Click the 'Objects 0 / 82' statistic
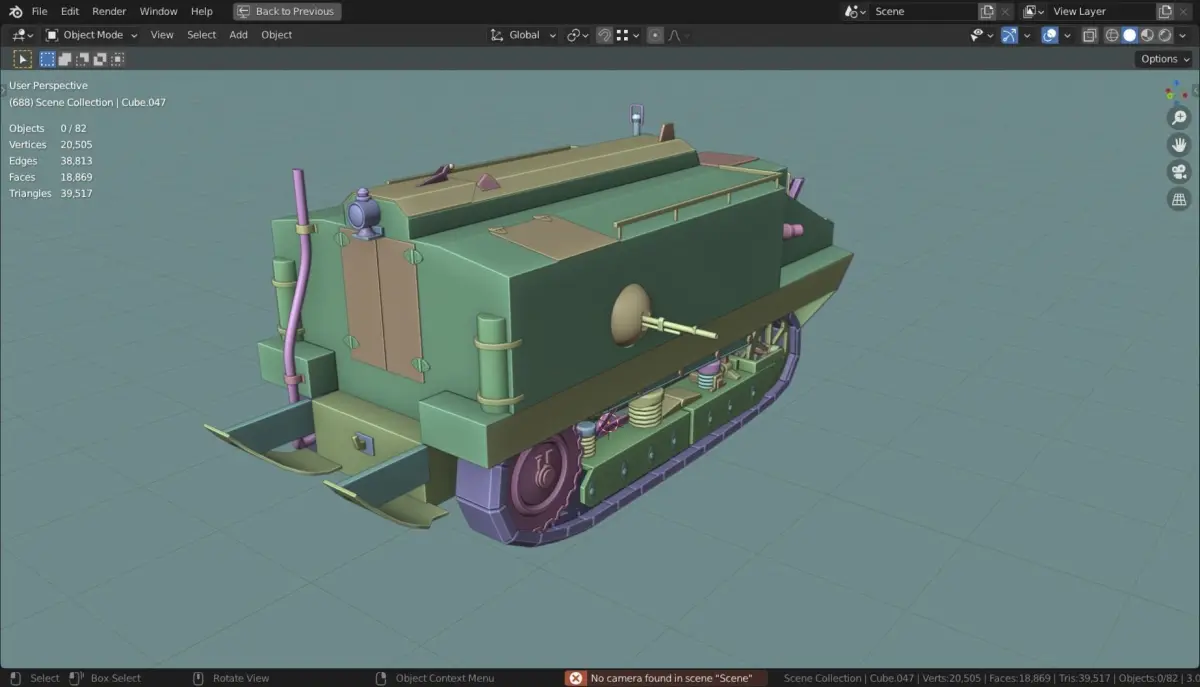The height and width of the screenshot is (687, 1200). [x=48, y=128]
